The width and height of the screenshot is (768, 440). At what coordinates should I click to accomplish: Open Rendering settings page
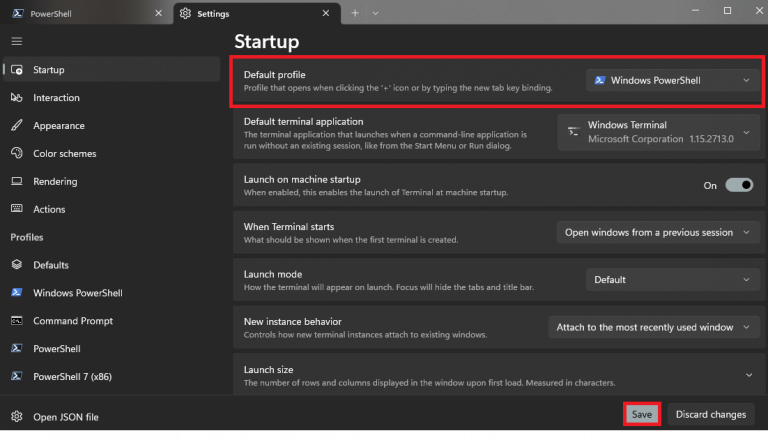(112, 181)
